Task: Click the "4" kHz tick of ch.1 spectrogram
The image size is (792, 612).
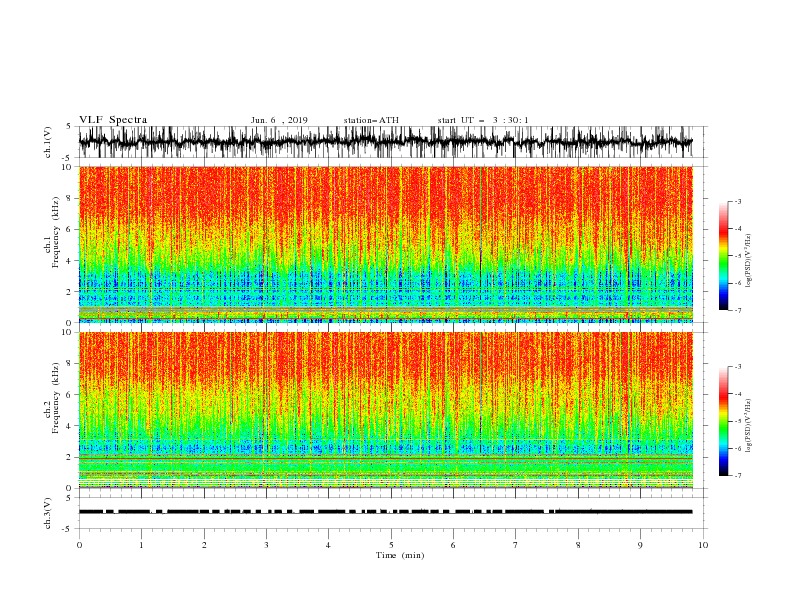Action: [x=69, y=261]
